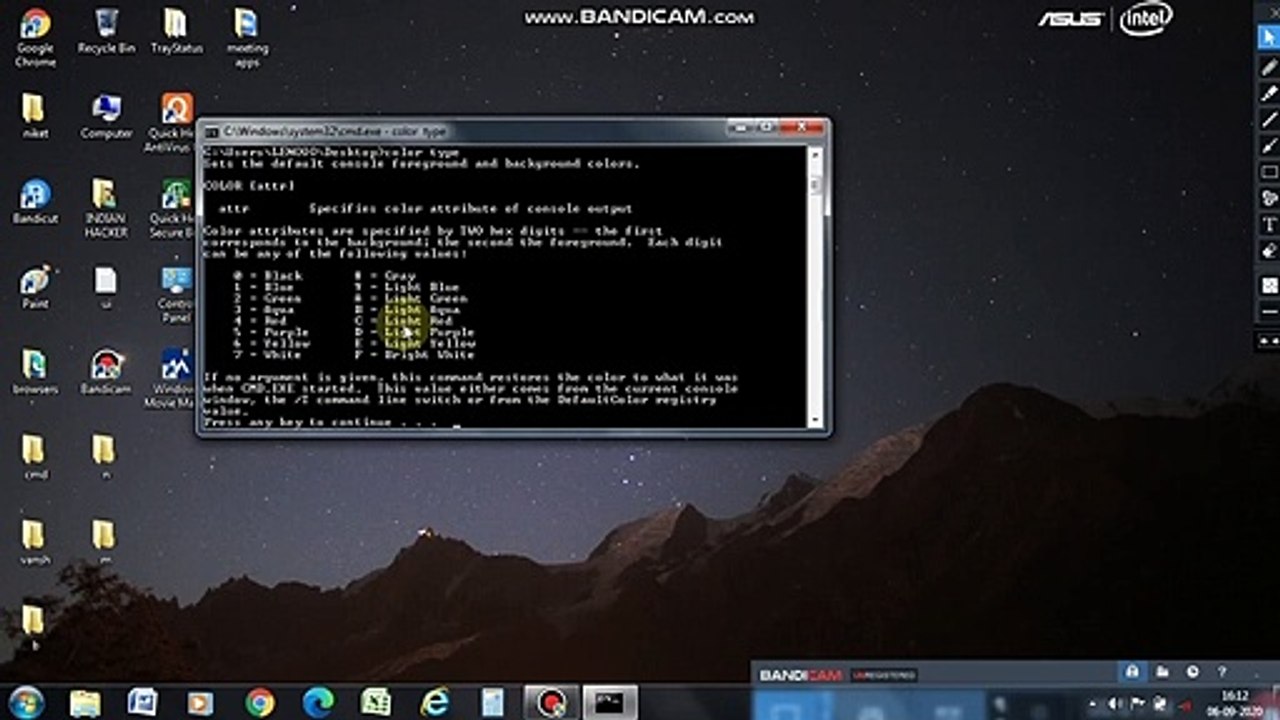Open Google Chrome from the taskbar
This screenshot has width=1280, height=720.
pos(260,702)
